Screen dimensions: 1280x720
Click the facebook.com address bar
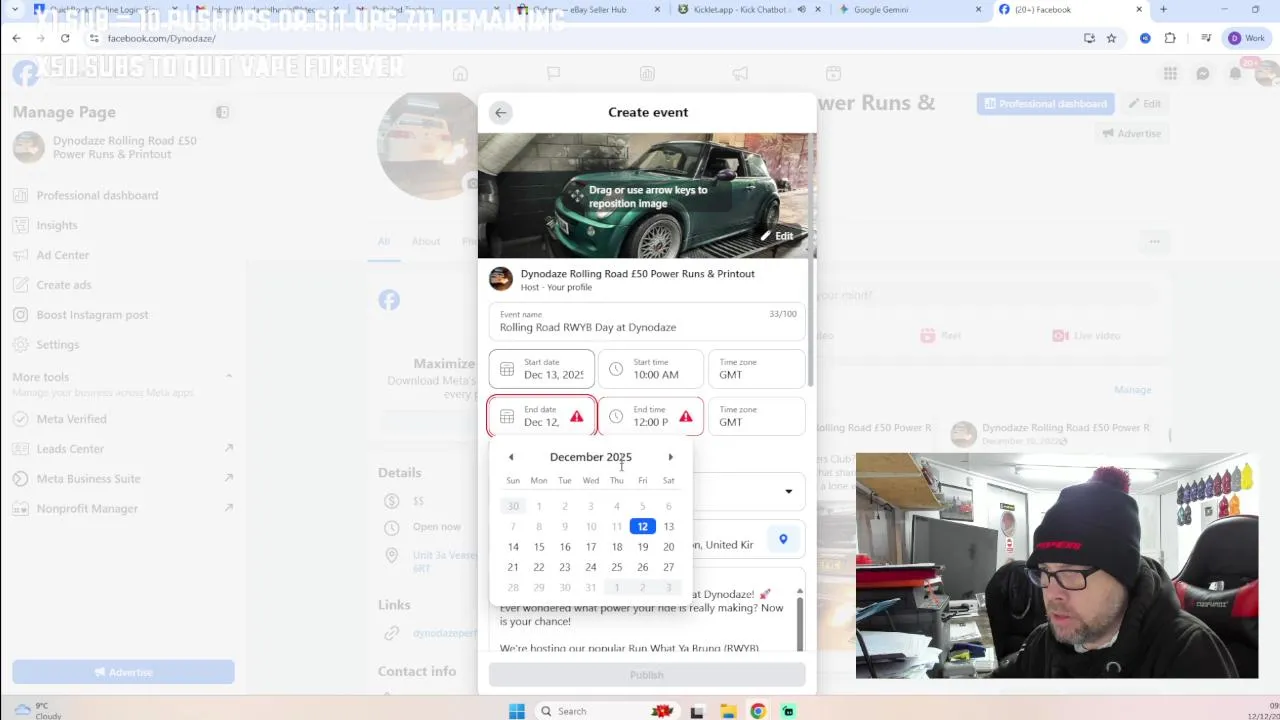coord(580,38)
